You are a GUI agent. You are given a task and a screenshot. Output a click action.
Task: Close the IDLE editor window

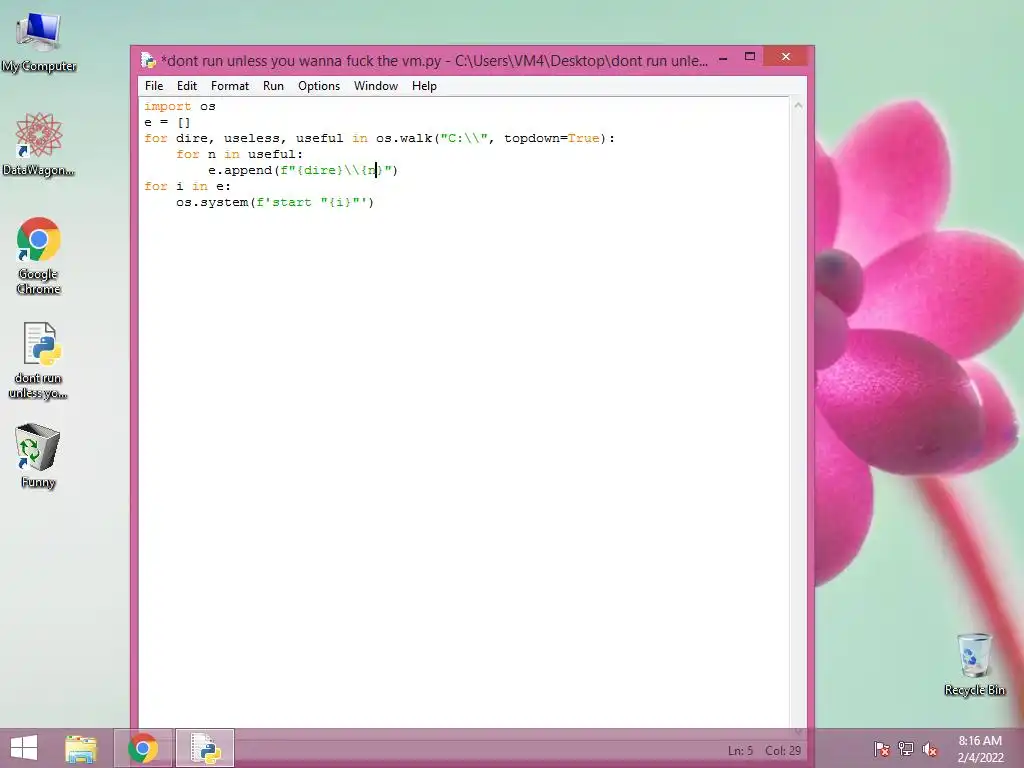pos(786,57)
